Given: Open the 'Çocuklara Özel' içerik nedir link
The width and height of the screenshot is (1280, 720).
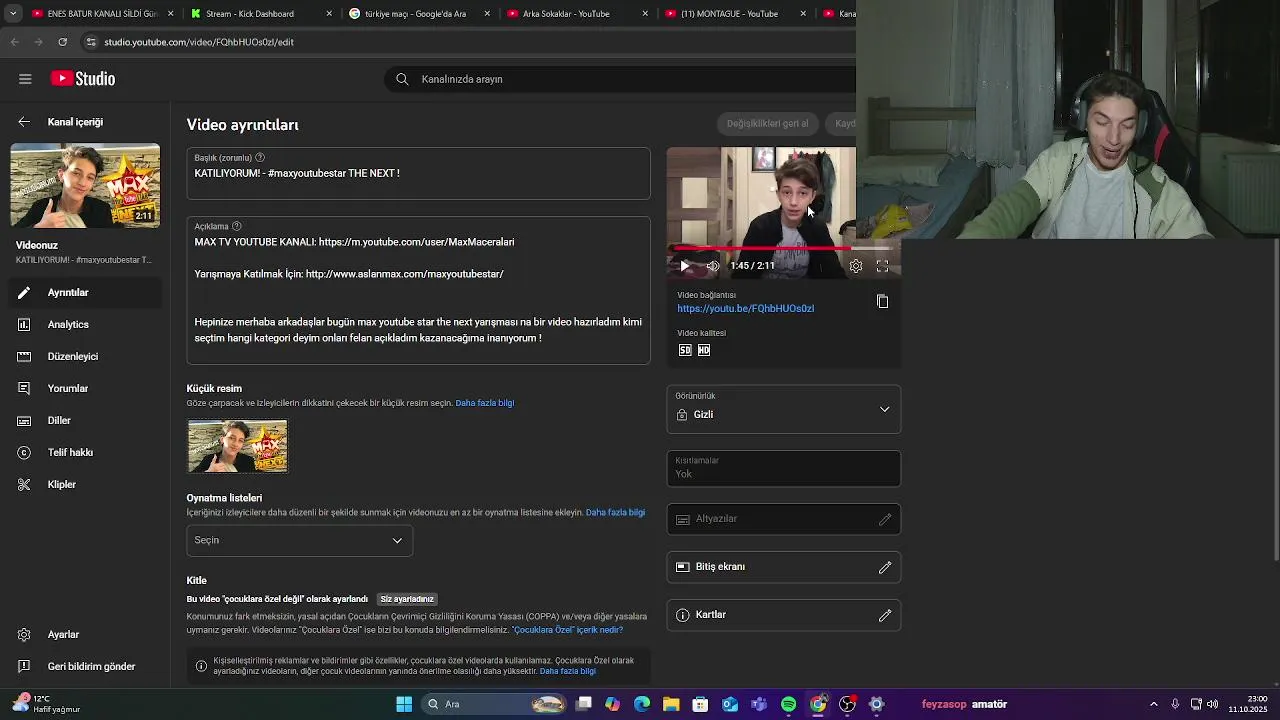Looking at the screenshot, I should point(568,630).
